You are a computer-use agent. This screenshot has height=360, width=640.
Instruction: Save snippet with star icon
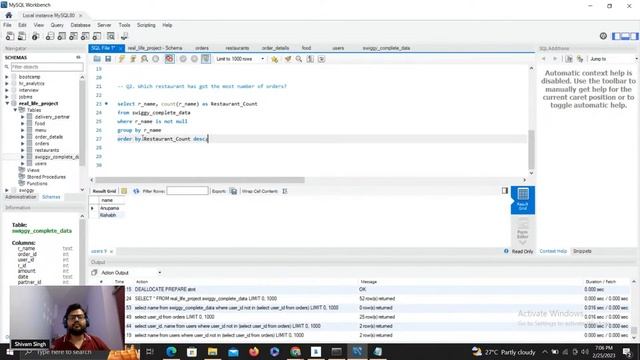pyautogui.click(x=274, y=59)
